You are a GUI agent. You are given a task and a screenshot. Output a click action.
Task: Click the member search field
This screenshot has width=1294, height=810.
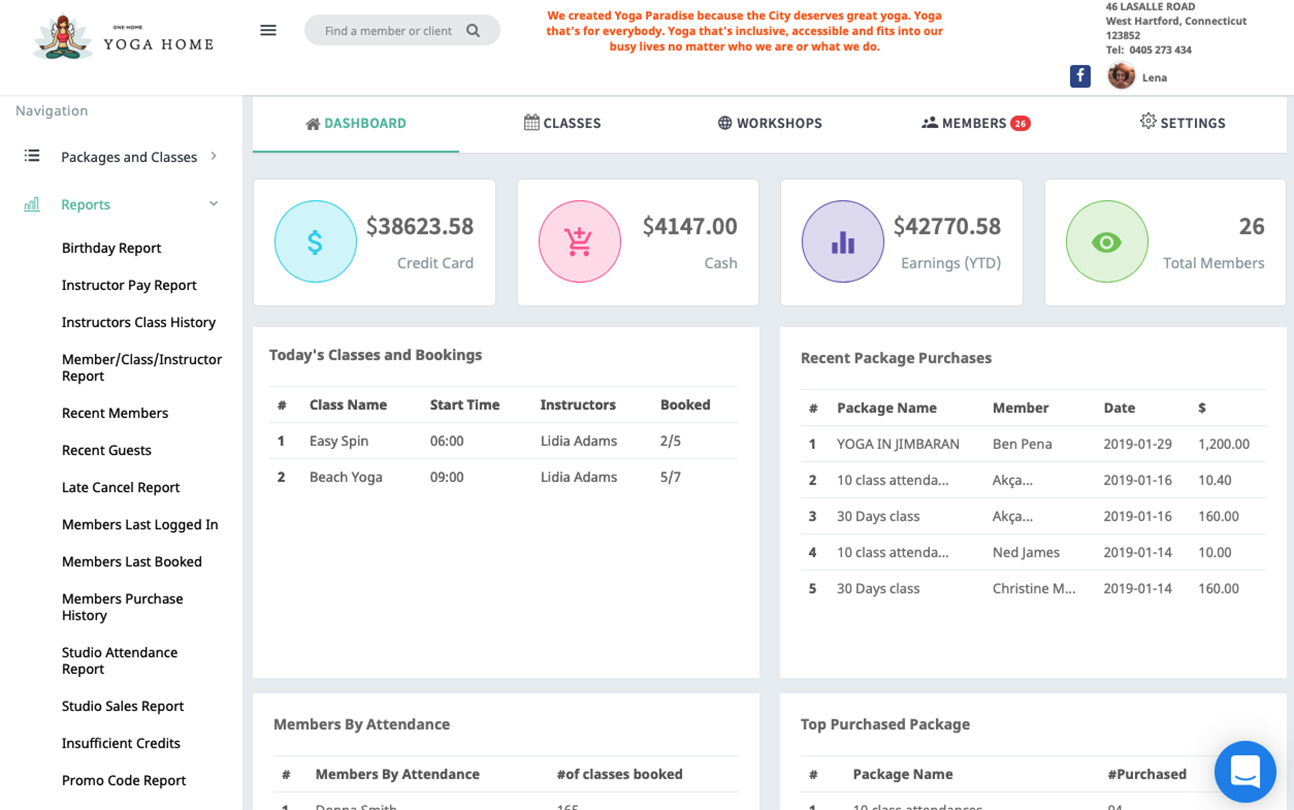(389, 31)
